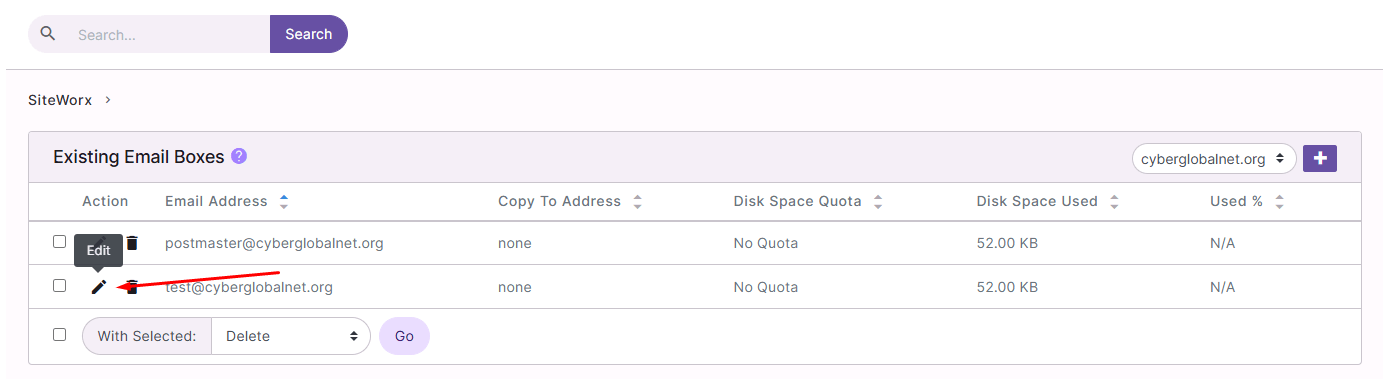
Task: Click the magnifier icon in search bar
Action: point(47,34)
